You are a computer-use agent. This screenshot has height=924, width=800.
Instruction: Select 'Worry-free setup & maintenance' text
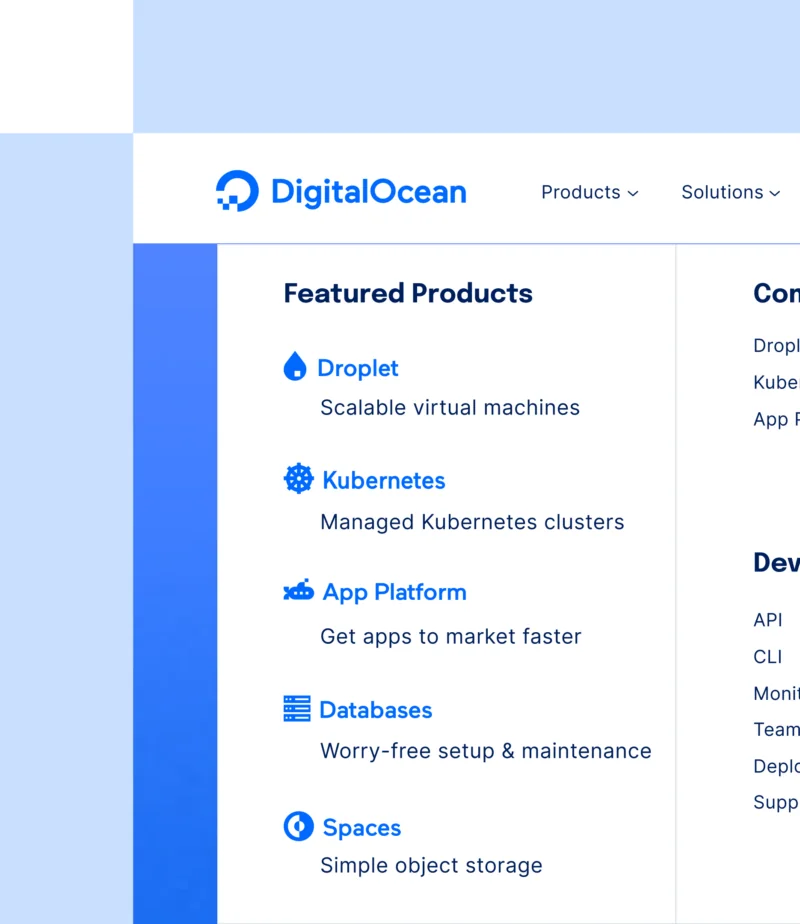pyautogui.click(x=485, y=751)
